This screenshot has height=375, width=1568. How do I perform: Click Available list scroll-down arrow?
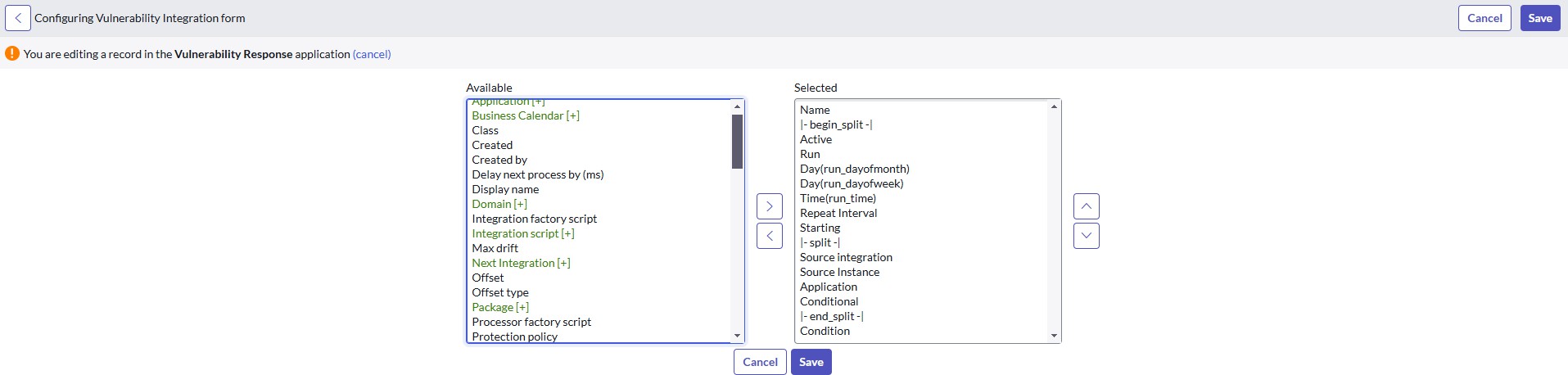[x=737, y=336]
